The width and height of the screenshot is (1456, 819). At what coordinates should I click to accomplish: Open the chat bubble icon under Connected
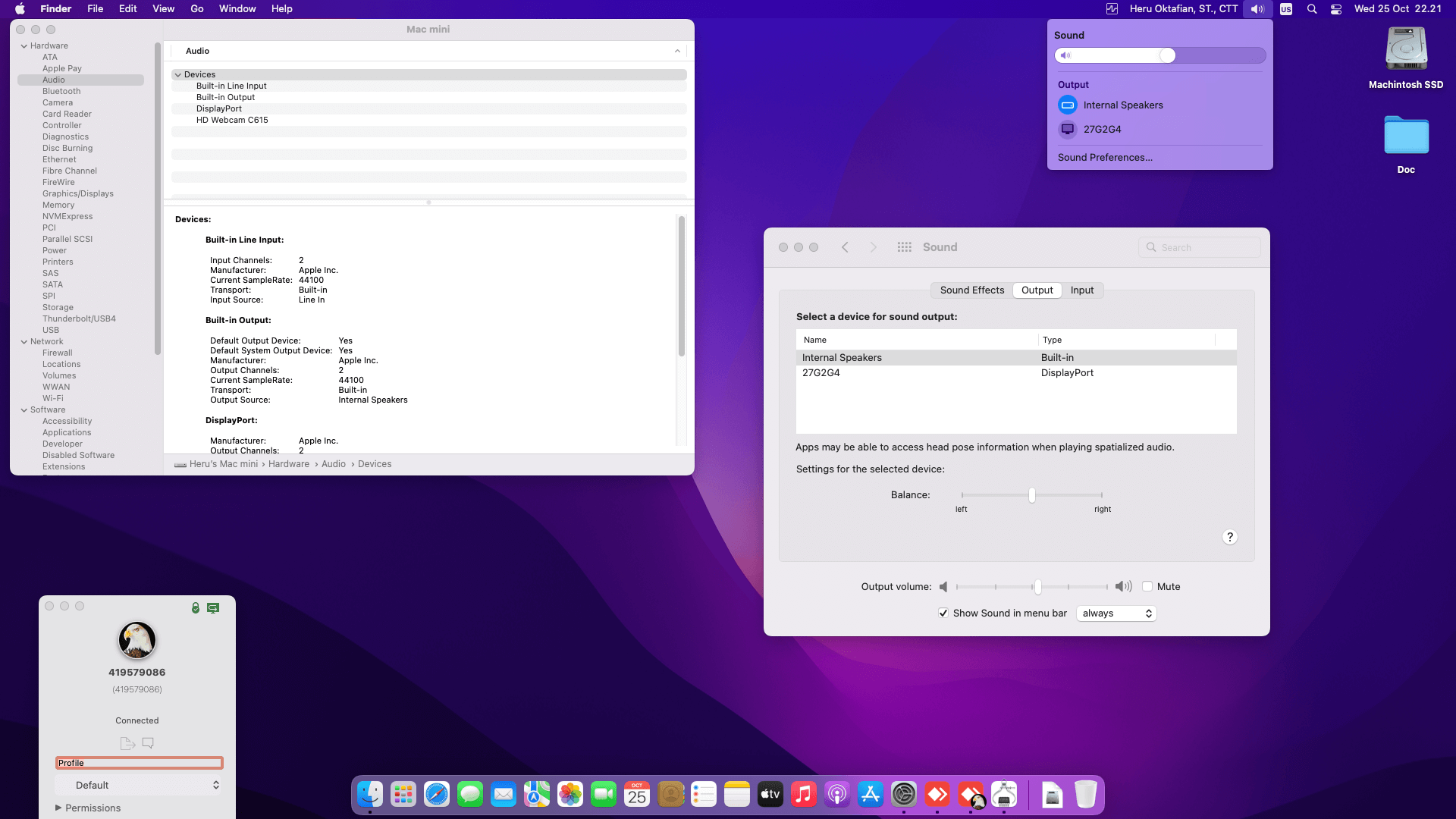tap(148, 743)
